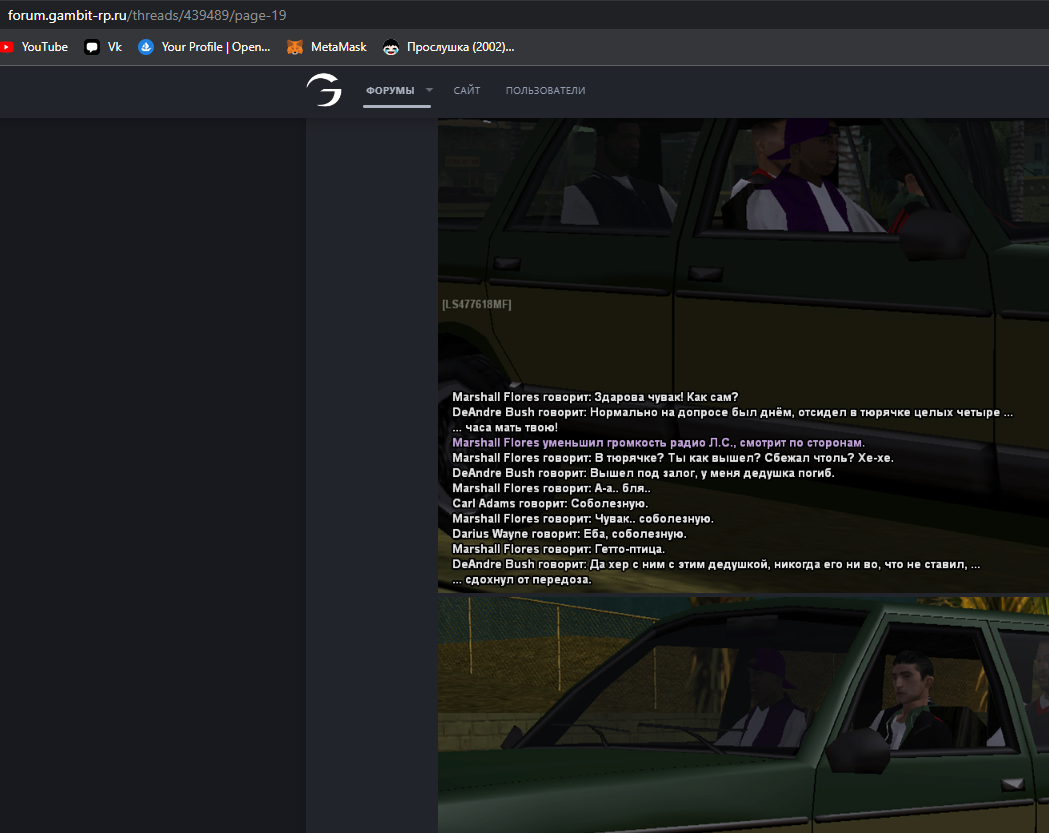Select the MetaMask bookmark label

tap(339, 47)
